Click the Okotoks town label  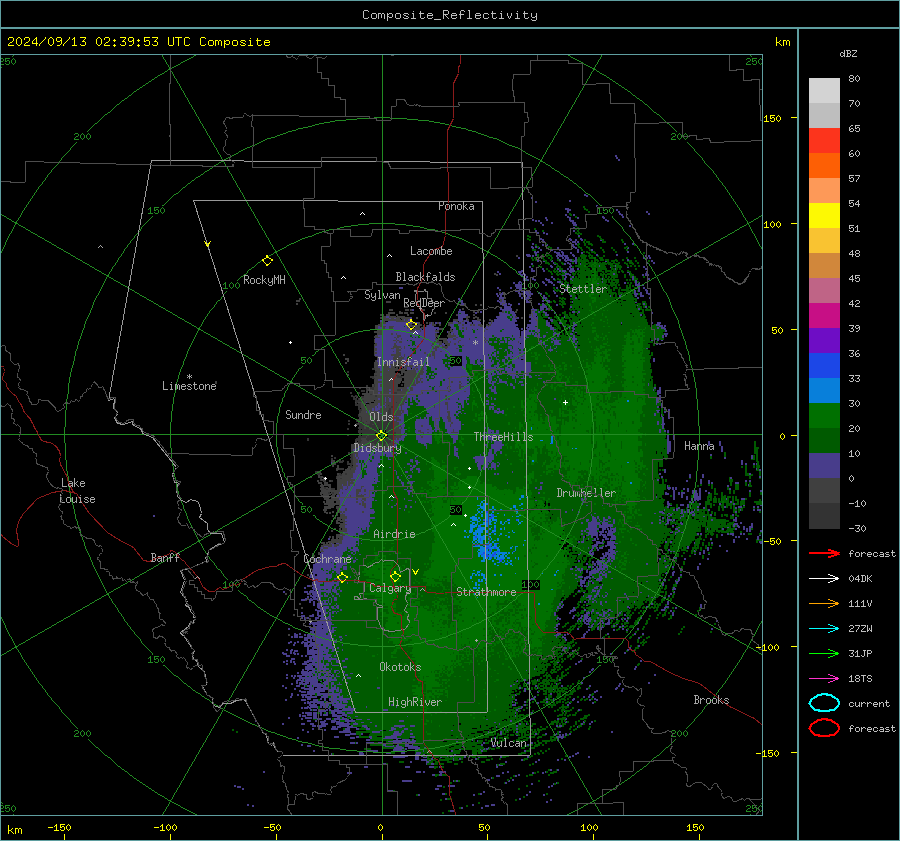pos(400,667)
